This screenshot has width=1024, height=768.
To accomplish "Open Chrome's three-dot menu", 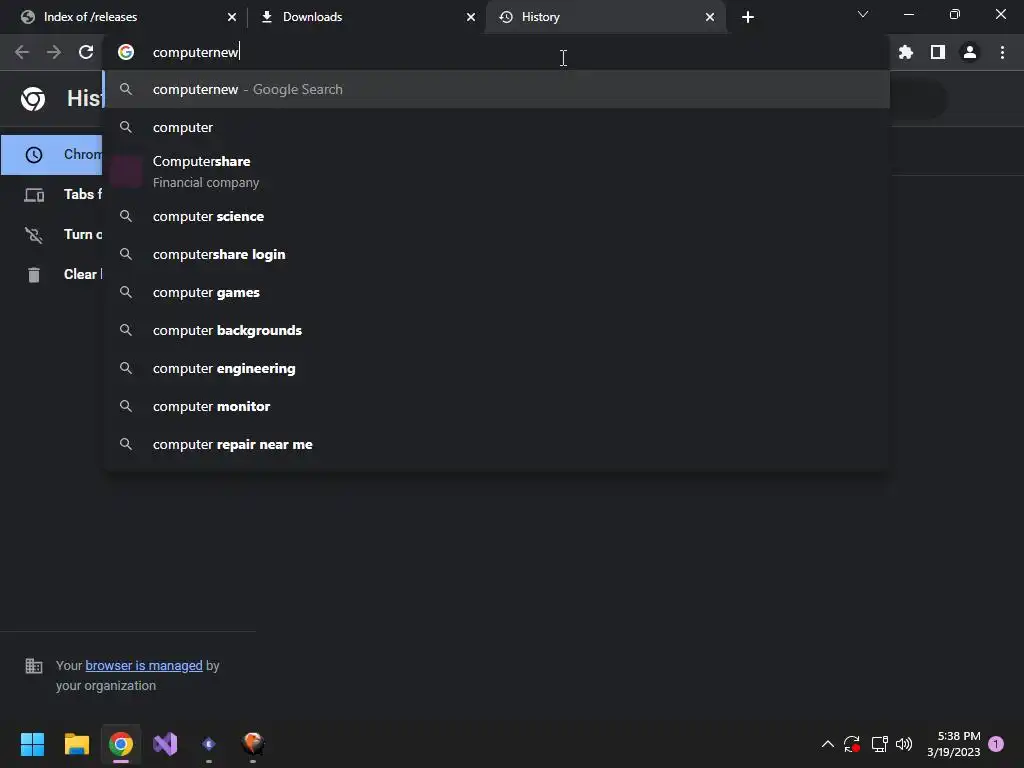I will tap(1002, 52).
